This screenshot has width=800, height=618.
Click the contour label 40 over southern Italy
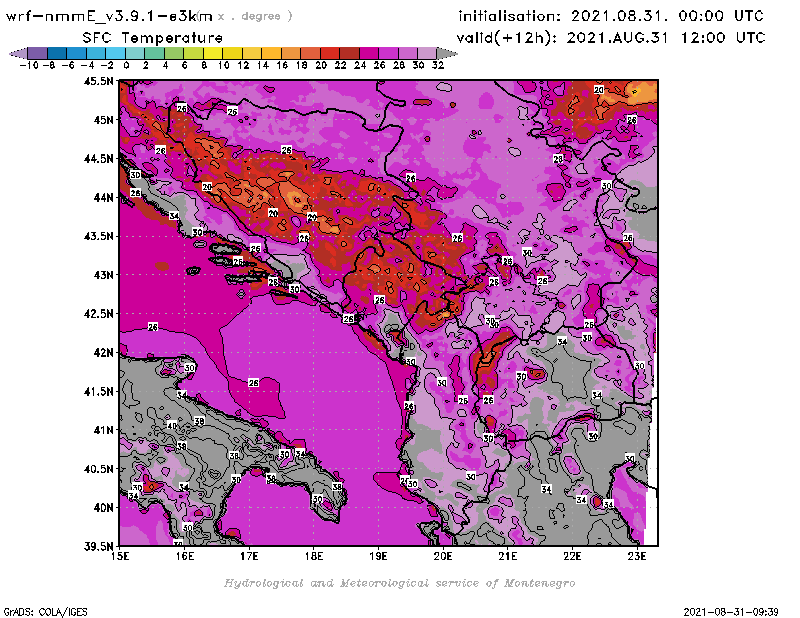click(x=172, y=426)
